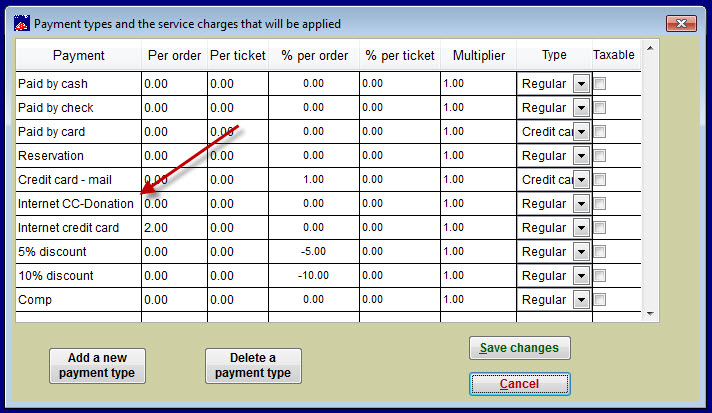This screenshot has height=413, width=712.
Task: Click the -5.00 % per order value
Action: (x=313, y=252)
